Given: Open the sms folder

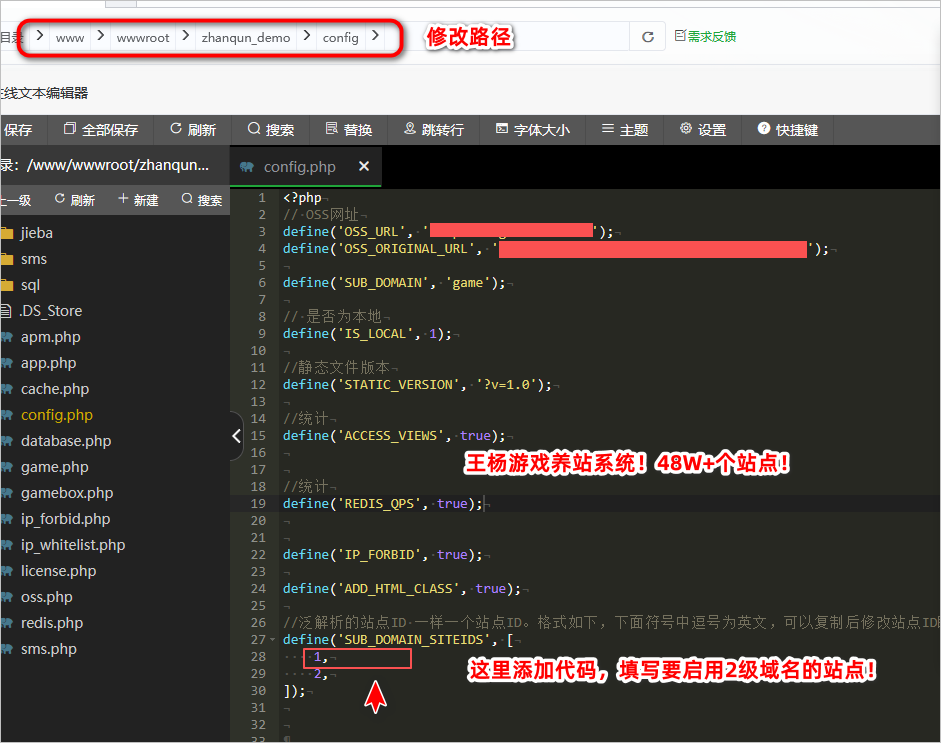Looking at the screenshot, I should pos(34,259).
